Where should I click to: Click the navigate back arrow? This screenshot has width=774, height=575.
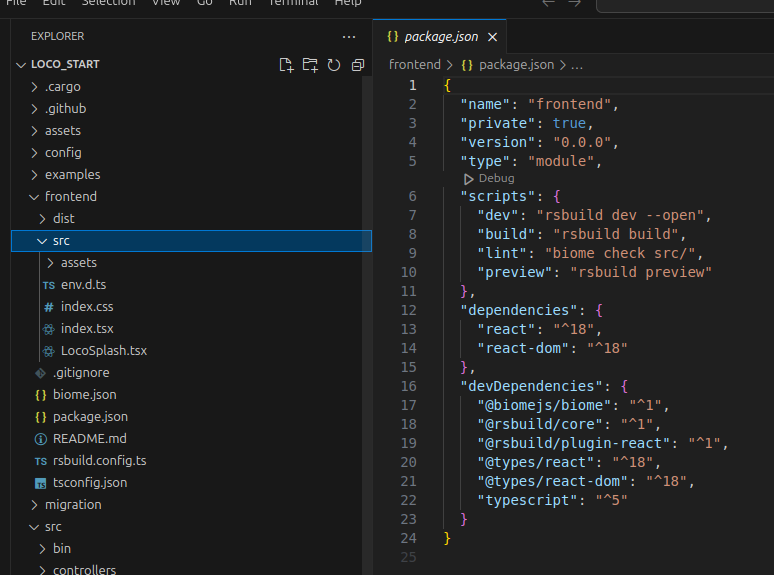548,3
